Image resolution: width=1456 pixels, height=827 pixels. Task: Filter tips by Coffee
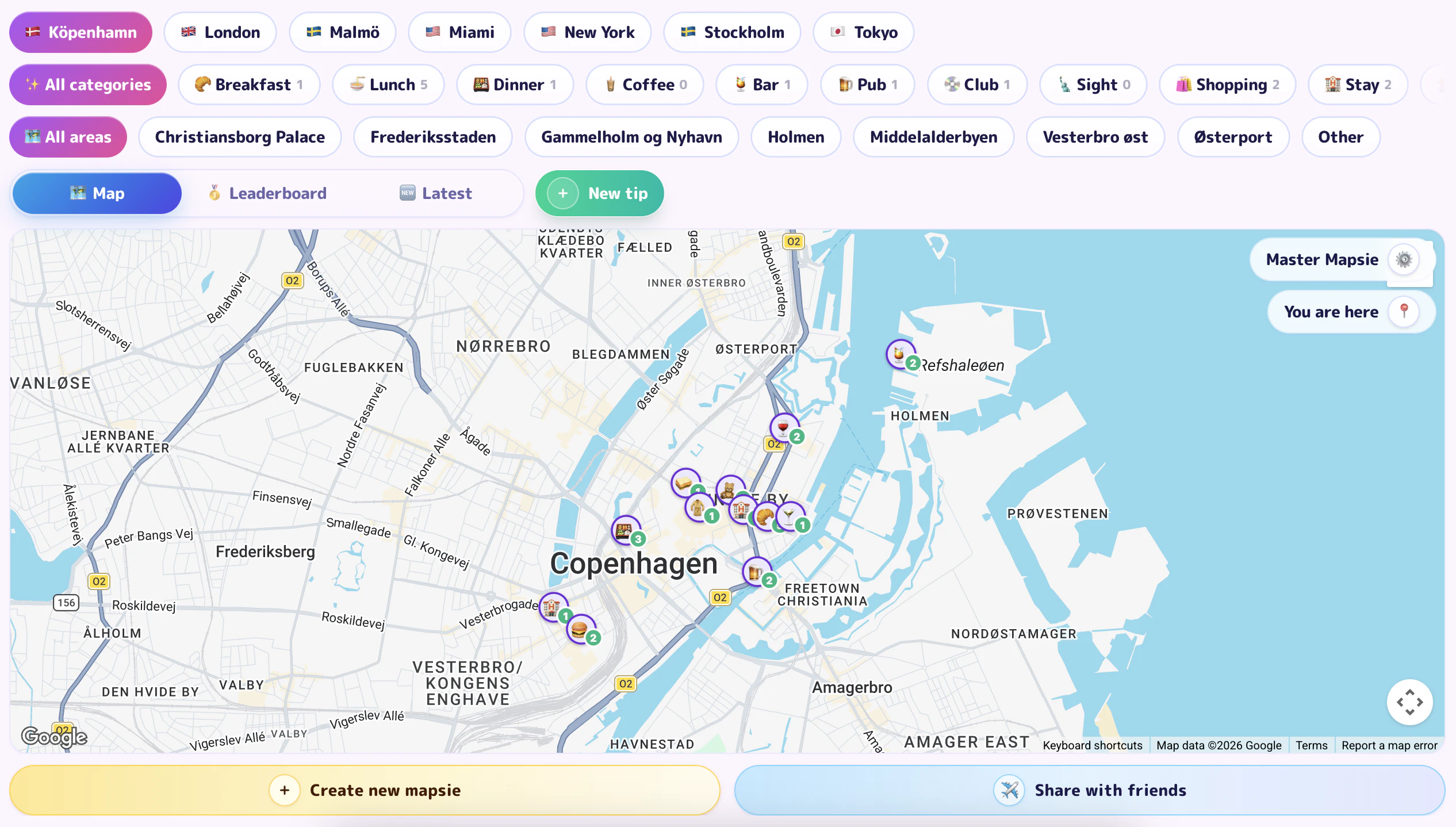[x=645, y=85]
